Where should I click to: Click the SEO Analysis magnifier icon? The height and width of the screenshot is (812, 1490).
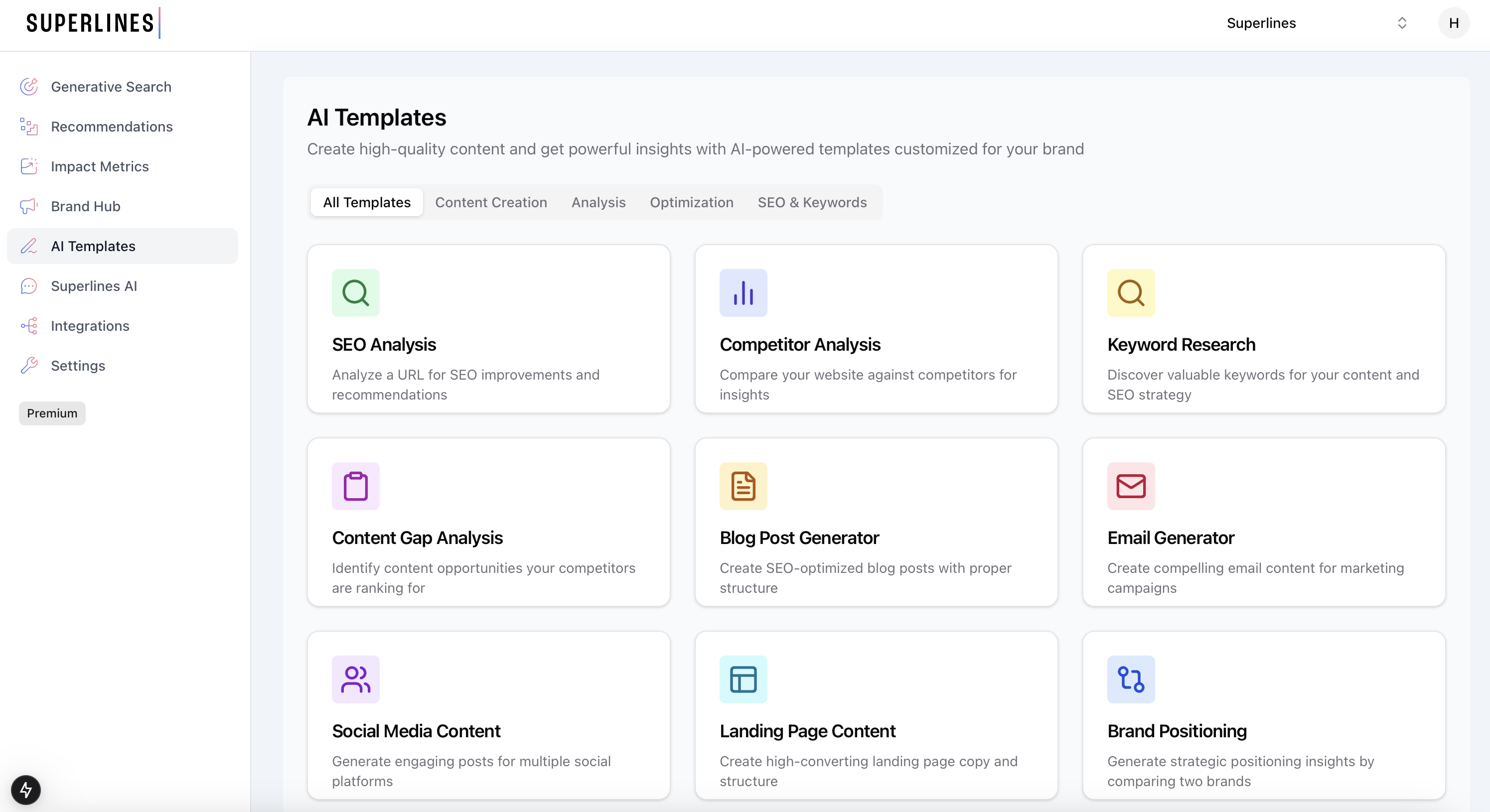355,292
